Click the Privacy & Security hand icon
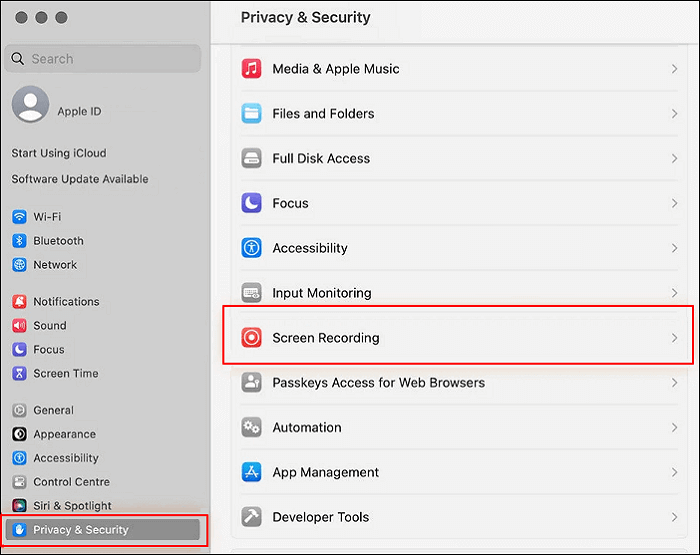This screenshot has width=700, height=555. 19,530
